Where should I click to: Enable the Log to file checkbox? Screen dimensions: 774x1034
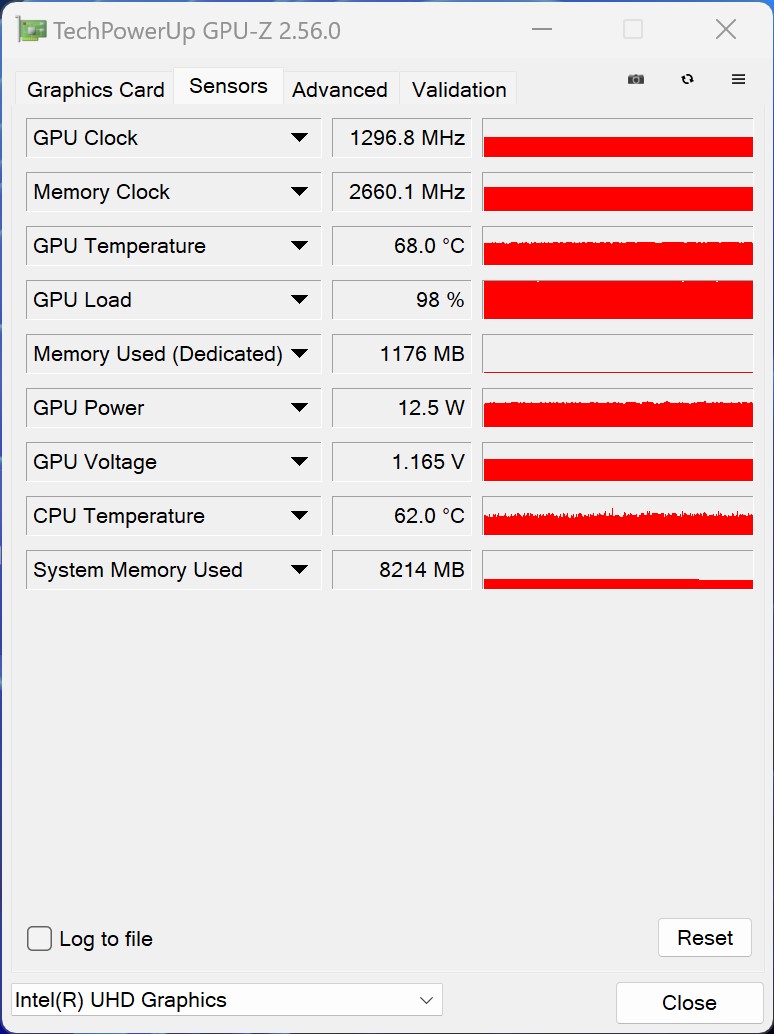[x=39, y=938]
